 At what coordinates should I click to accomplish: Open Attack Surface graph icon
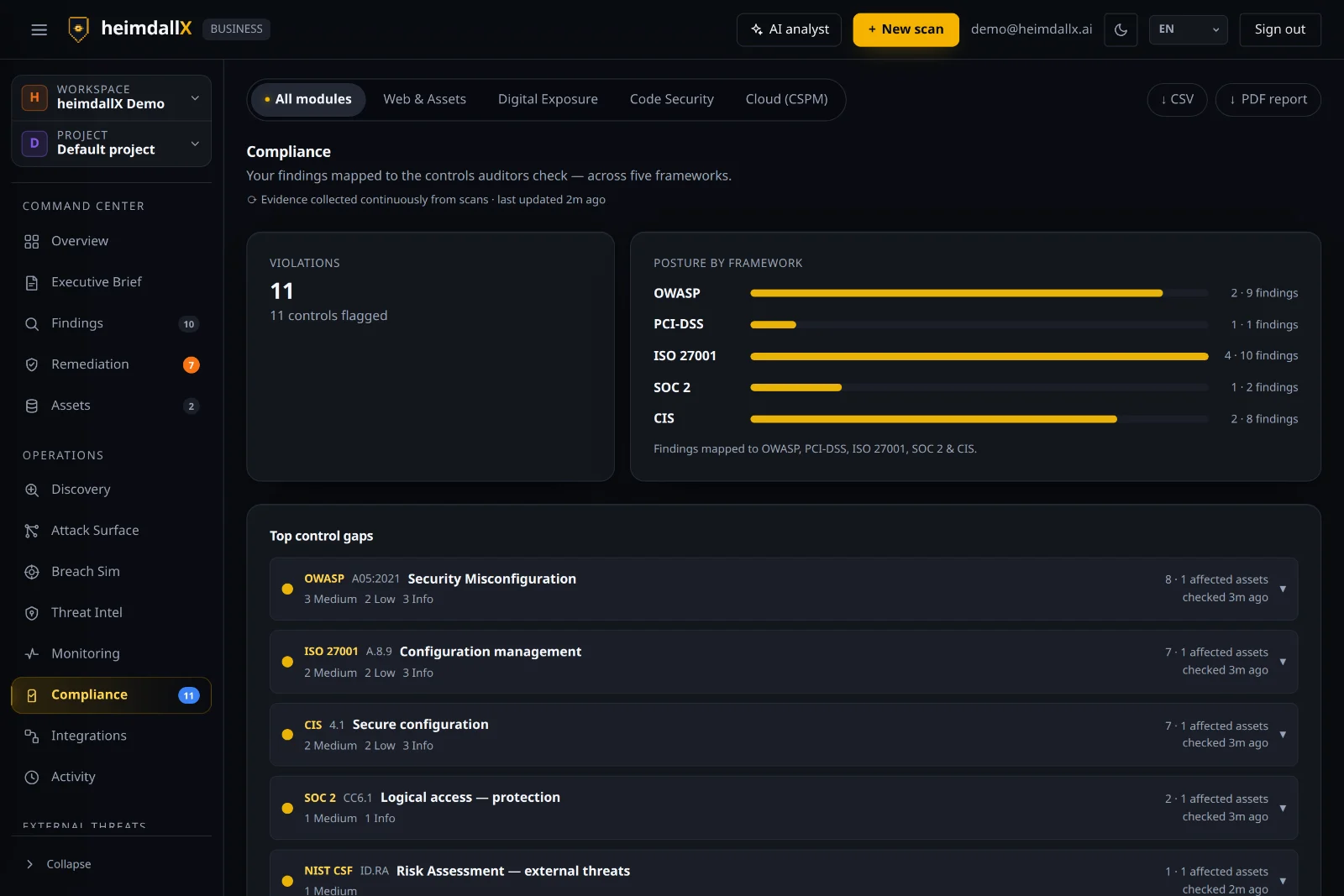click(x=32, y=532)
